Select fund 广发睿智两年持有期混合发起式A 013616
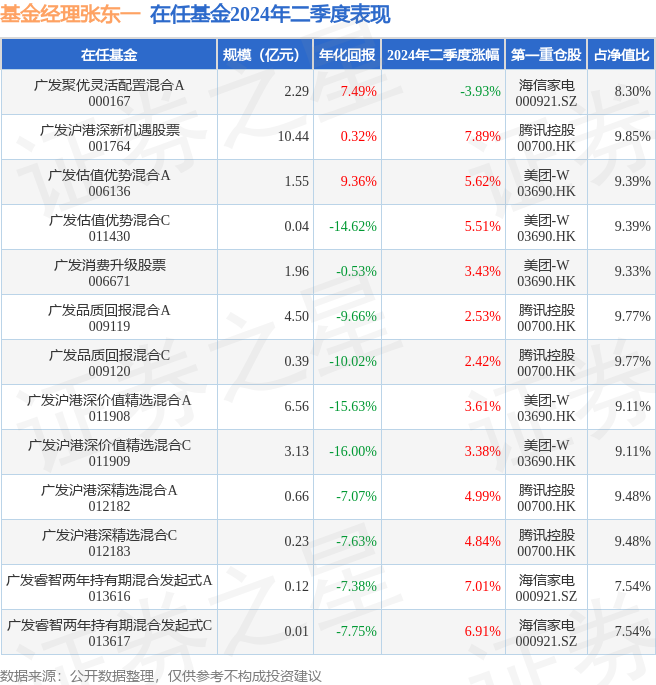Image resolution: width=656 pixels, height=685 pixels. (109, 588)
